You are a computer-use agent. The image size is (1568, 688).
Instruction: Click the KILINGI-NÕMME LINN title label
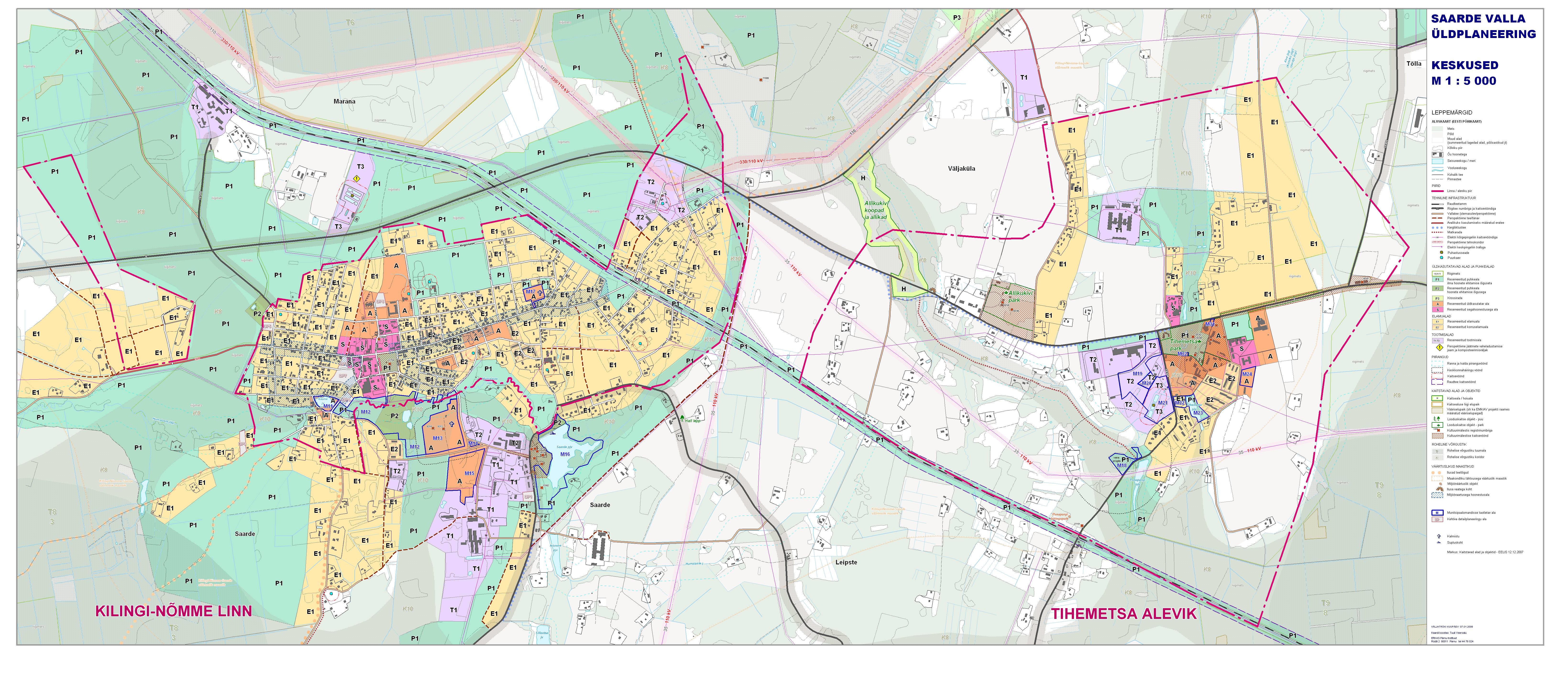[173, 611]
